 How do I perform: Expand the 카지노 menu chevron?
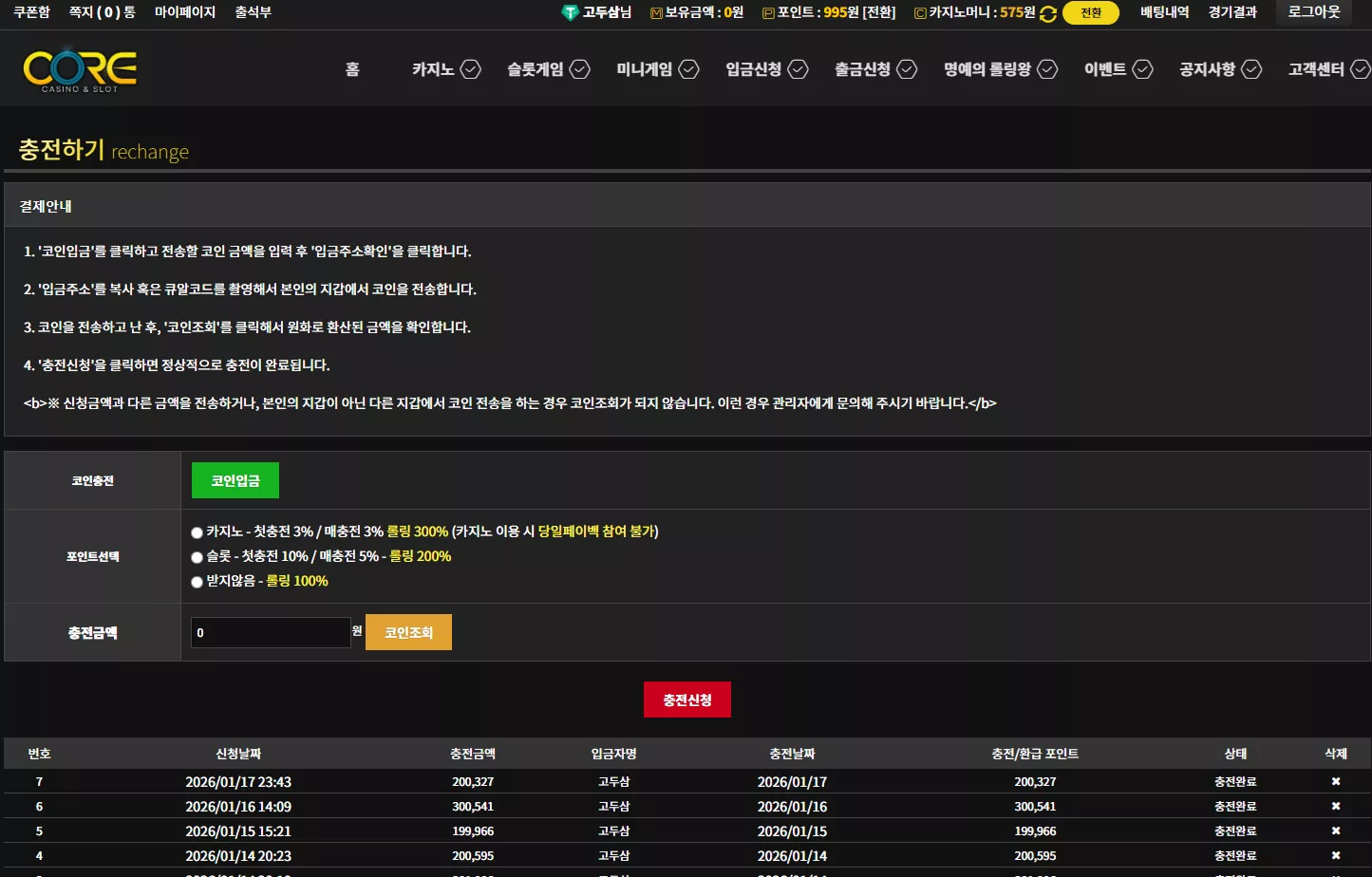471,69
